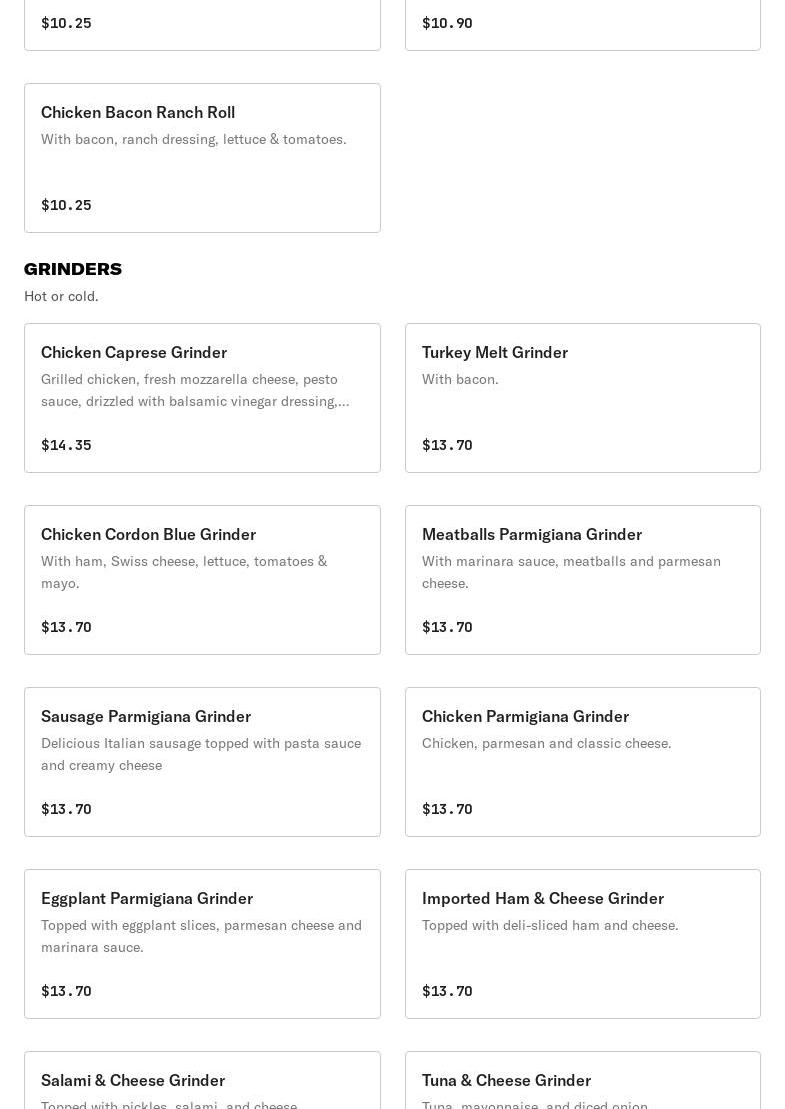785x1109 pixels.
Task: Select the Chicken Caprese Grinder card
Action: pyautogui.click(x=202, y=398)
